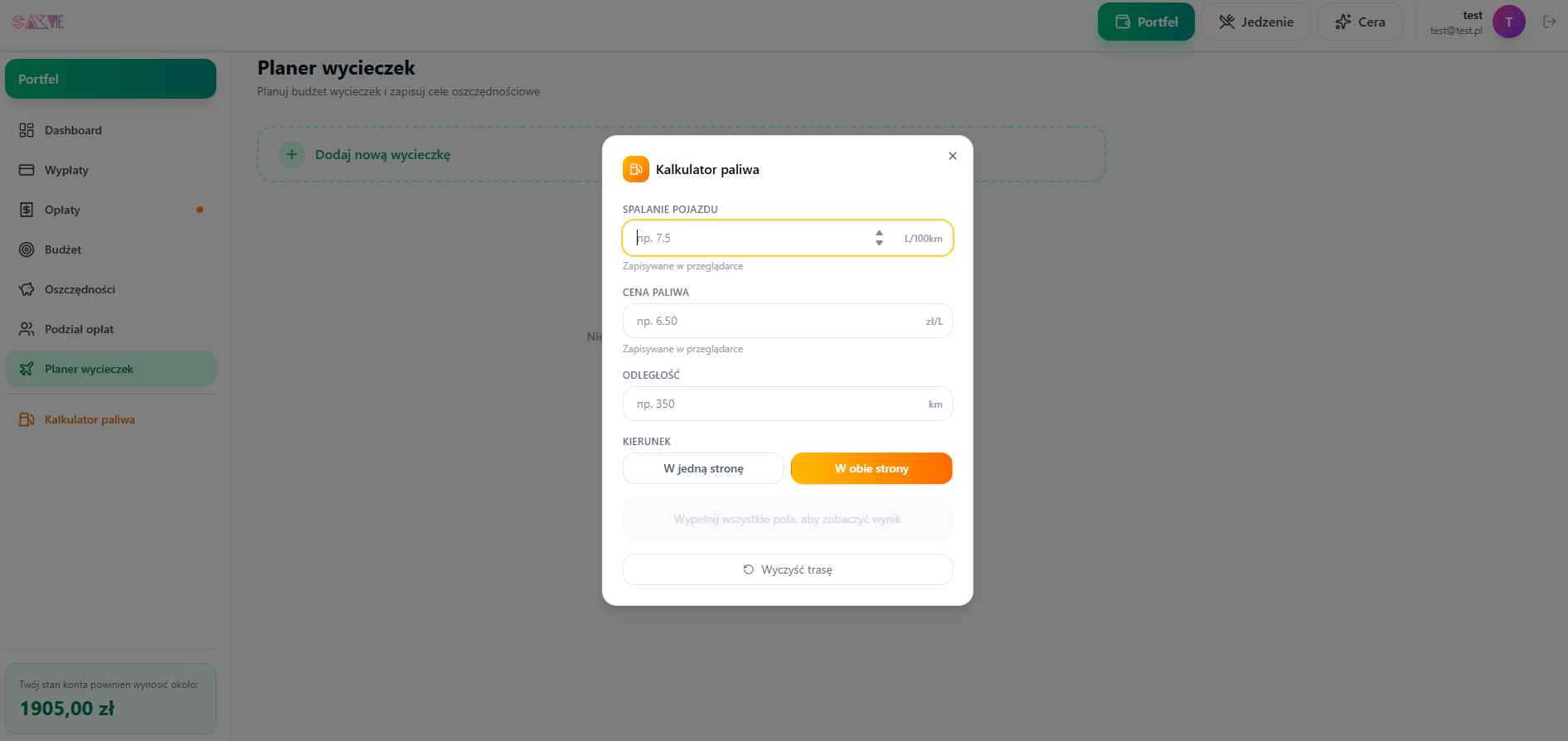The height and width of the screenshot is (741, 1568).
Task: Click the 'Wyczyść trasę' button
Action: point(788,569)
